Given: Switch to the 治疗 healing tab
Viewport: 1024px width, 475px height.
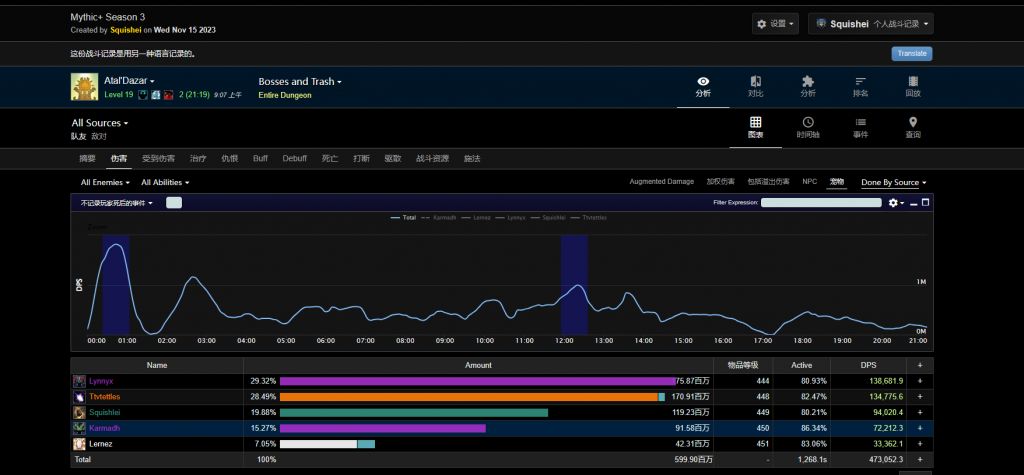Looking at the screenshot, I should [198, 158].
